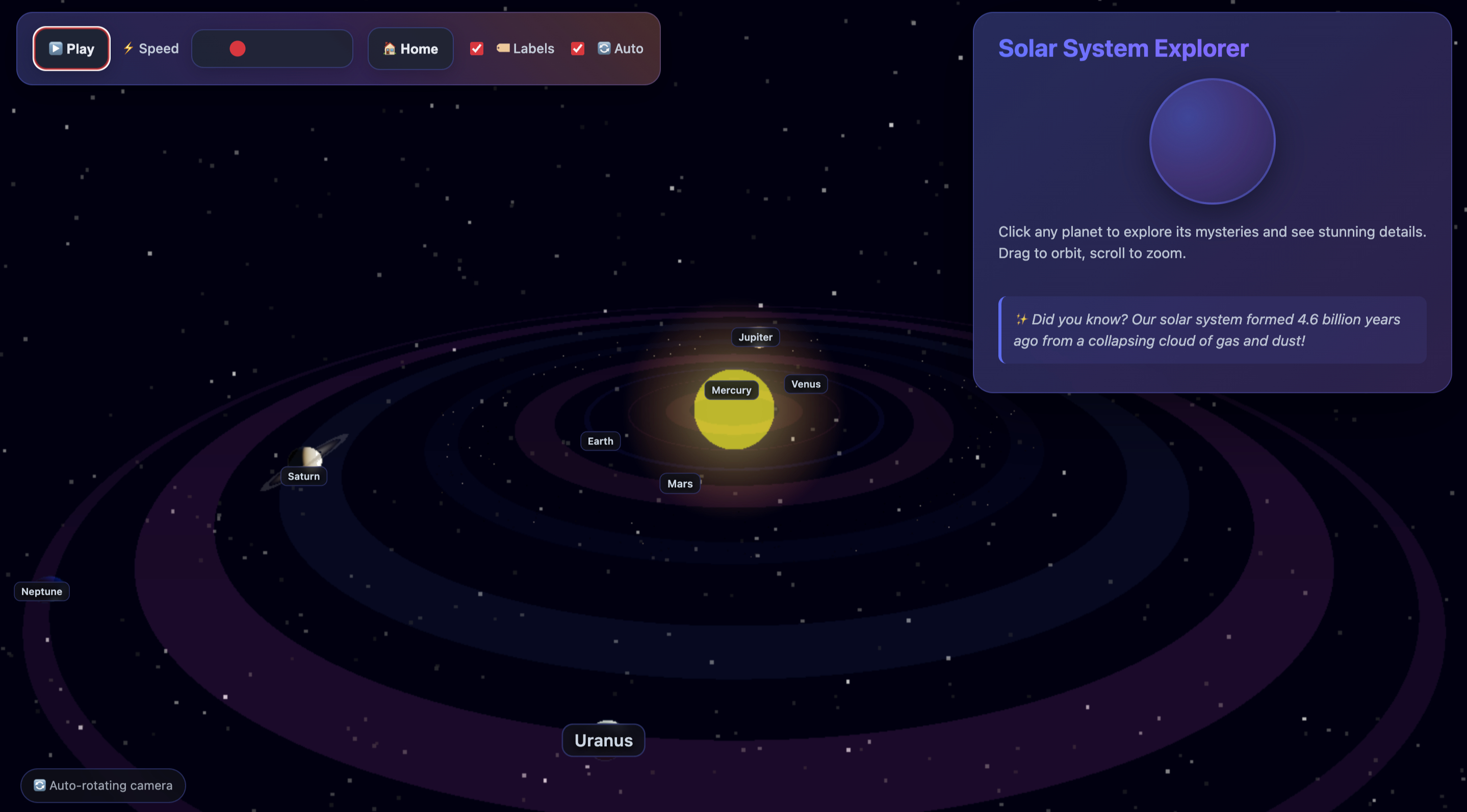Click the Uranus label near the bottom
The image size is (1467, 812).
click(x=603, y=740)
